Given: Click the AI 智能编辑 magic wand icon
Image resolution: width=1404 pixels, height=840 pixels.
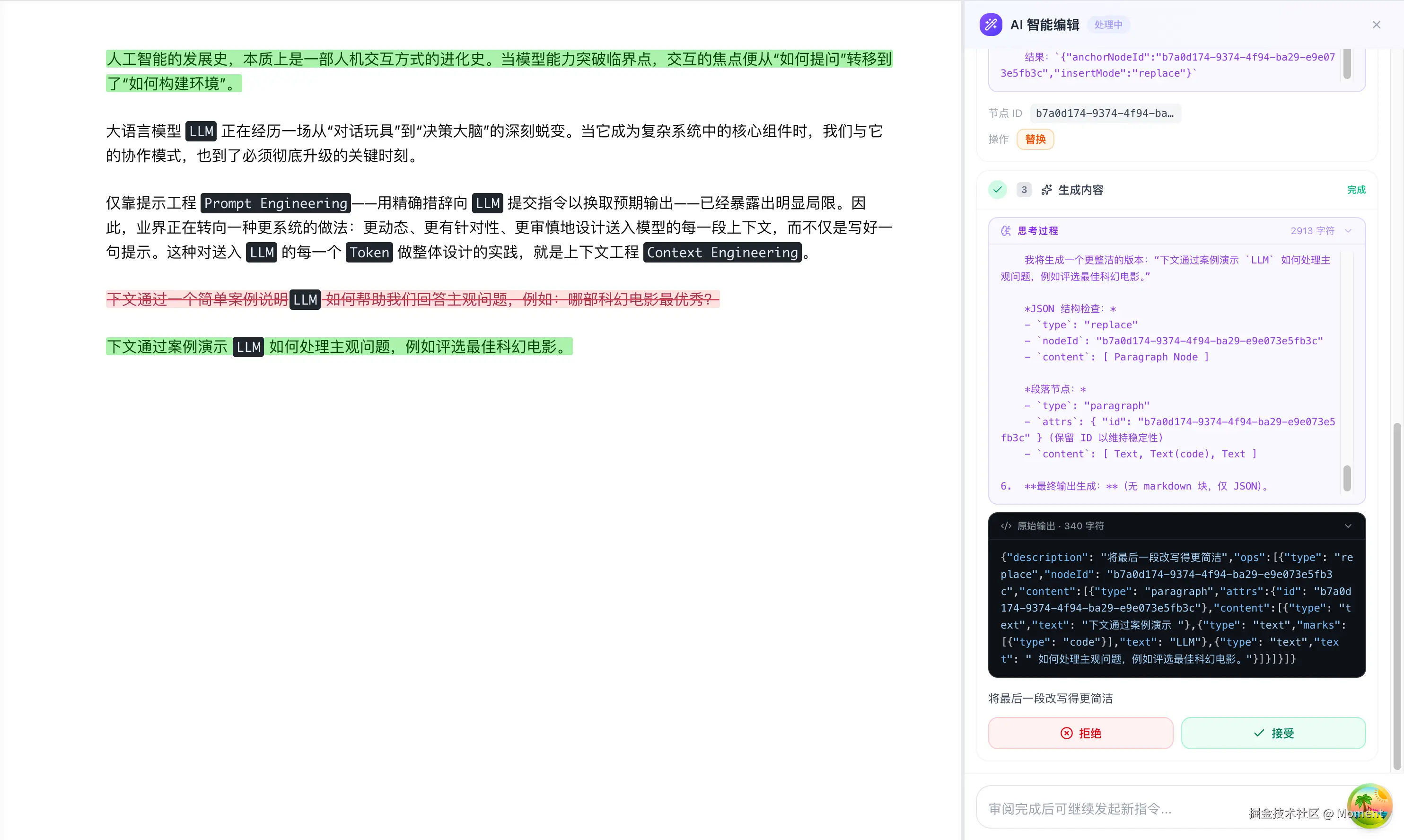Looking at the screenshot, I should (x=991, y=24).
